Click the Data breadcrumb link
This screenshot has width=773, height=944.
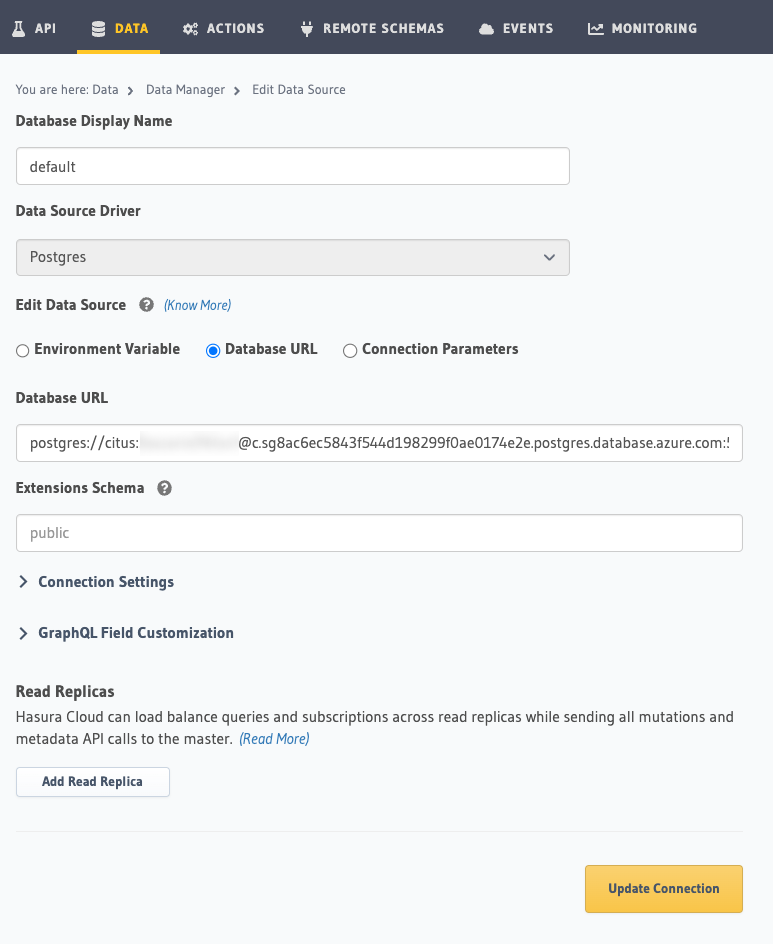pyautogui.click(x=105, y=89)
